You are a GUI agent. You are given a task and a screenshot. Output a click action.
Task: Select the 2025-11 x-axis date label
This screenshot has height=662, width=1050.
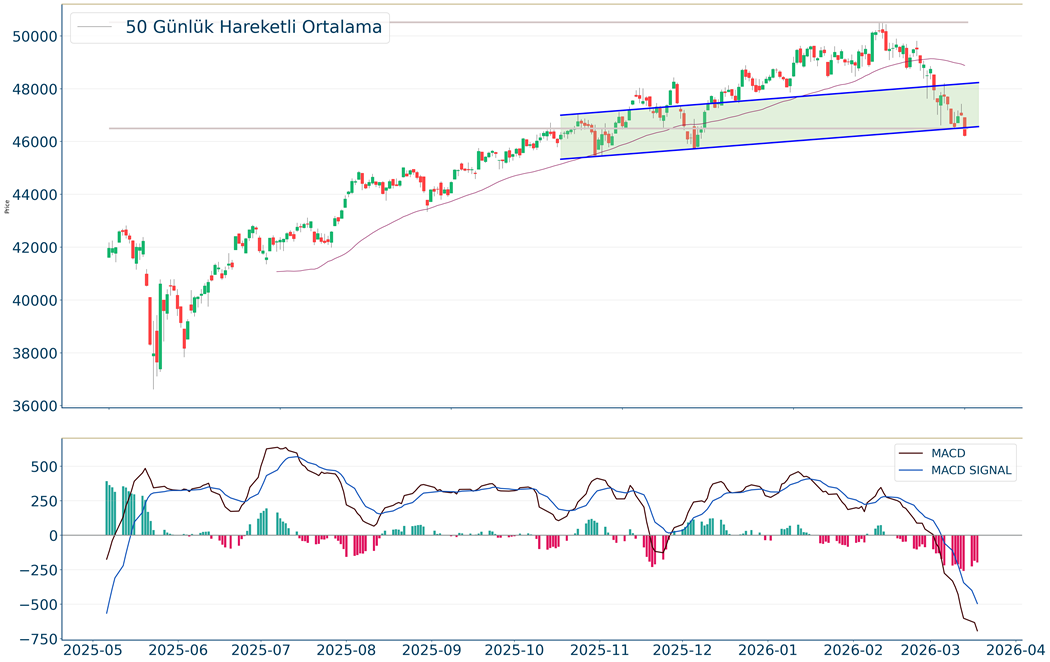pos(598,650)
